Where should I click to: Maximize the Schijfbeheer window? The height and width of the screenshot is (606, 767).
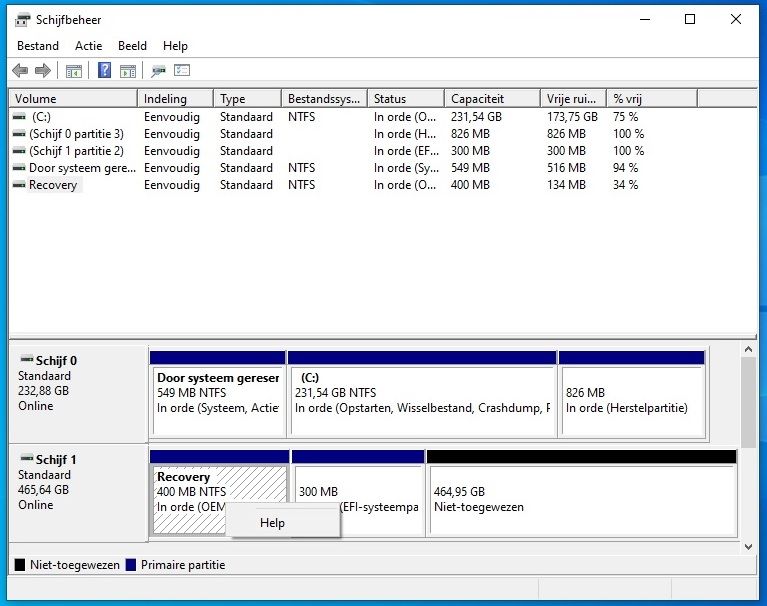(x=690, y=19)
